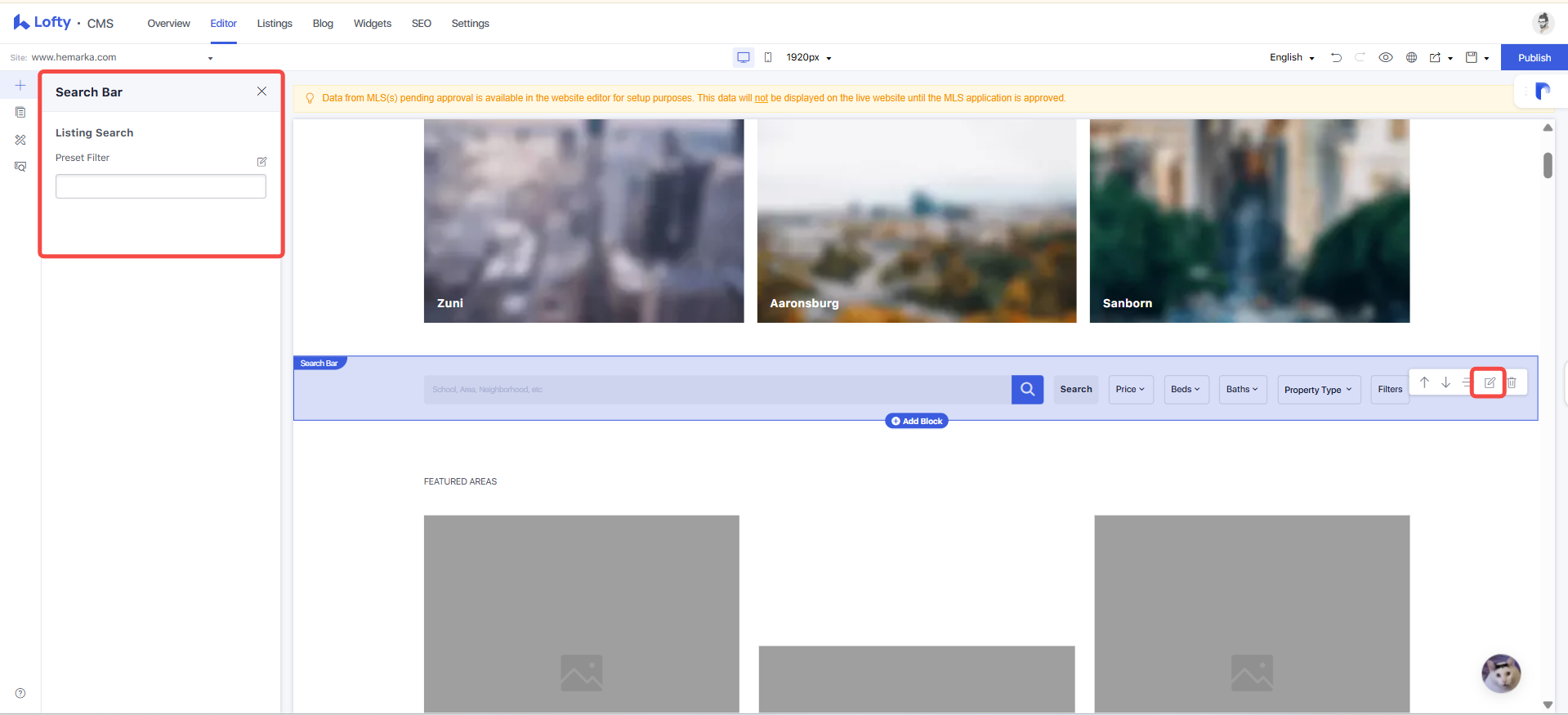Image resolution: width=1568 pixels, height=715 pixels.
Task: Click the block layout lines icon
Action: click(x=1466, y=382)
